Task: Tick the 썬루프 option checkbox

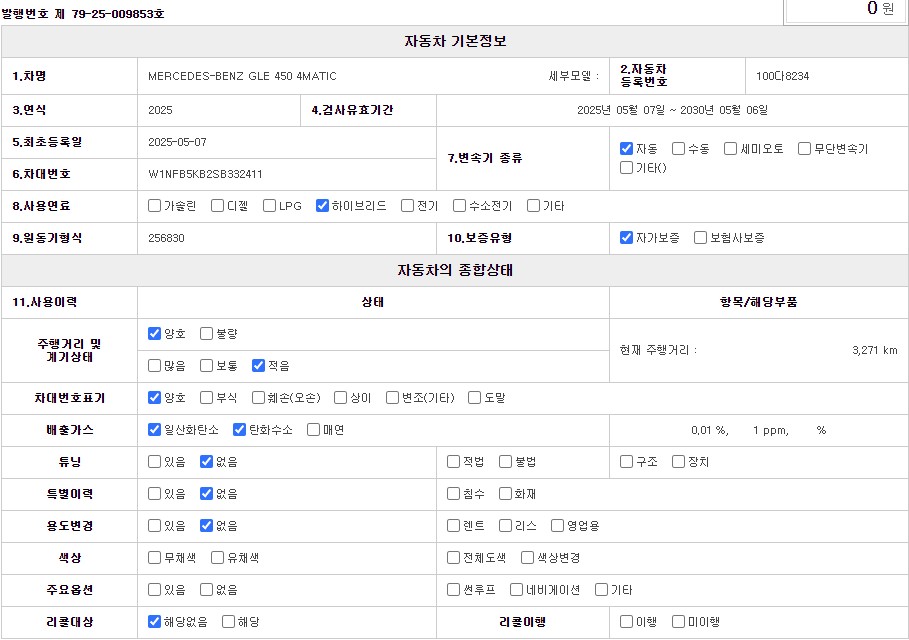Action: 454,590
